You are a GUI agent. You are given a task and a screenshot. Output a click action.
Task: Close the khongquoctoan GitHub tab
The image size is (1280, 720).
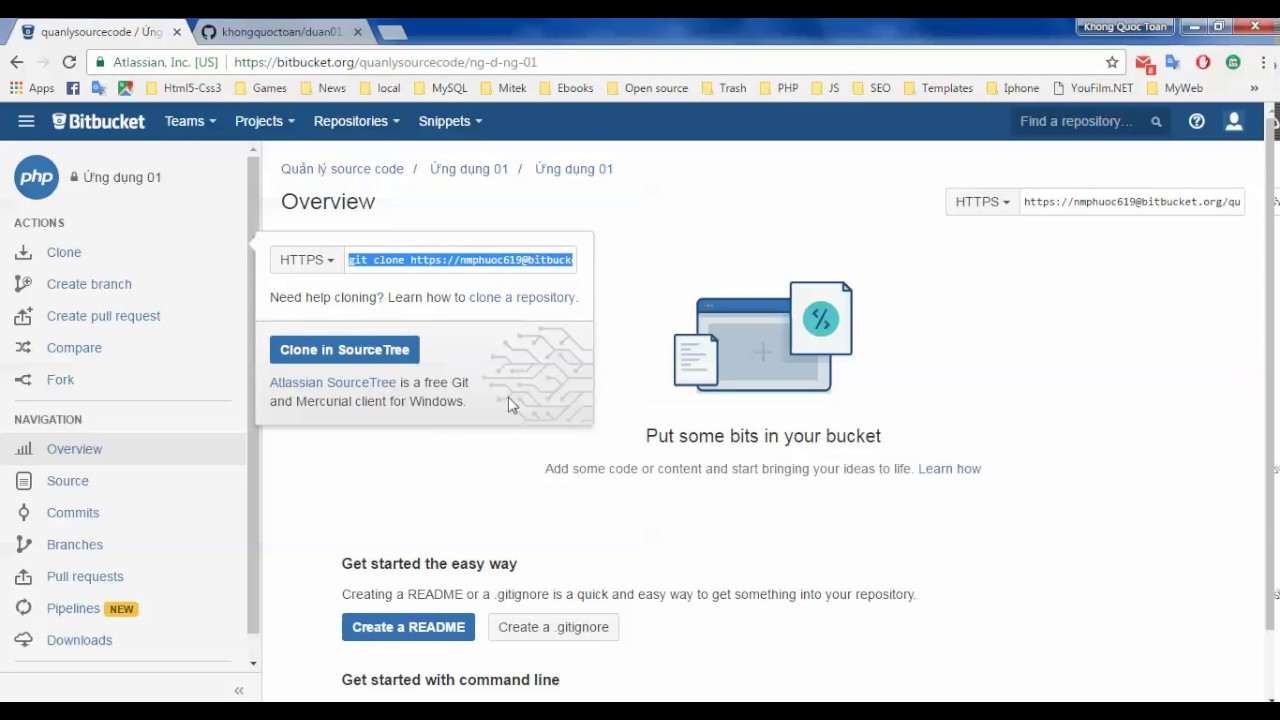pyautogui.click(x=357, y=32)
